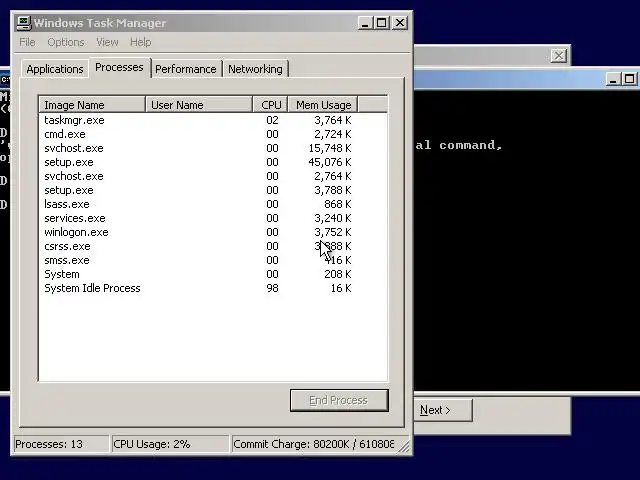Click the 98 CPU value for Idle Process
The height and width of the screenshot is (480, 640).
click(272, 288)
